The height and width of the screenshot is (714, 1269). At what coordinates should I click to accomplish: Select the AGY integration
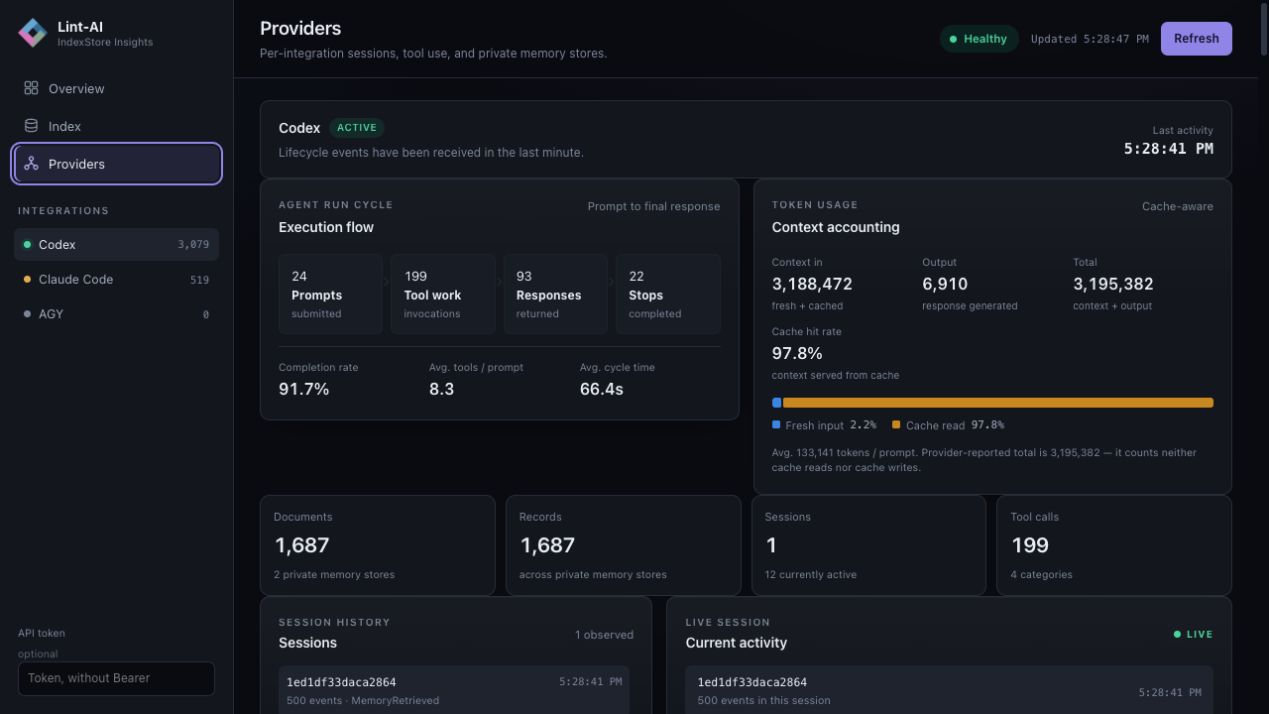117,314
